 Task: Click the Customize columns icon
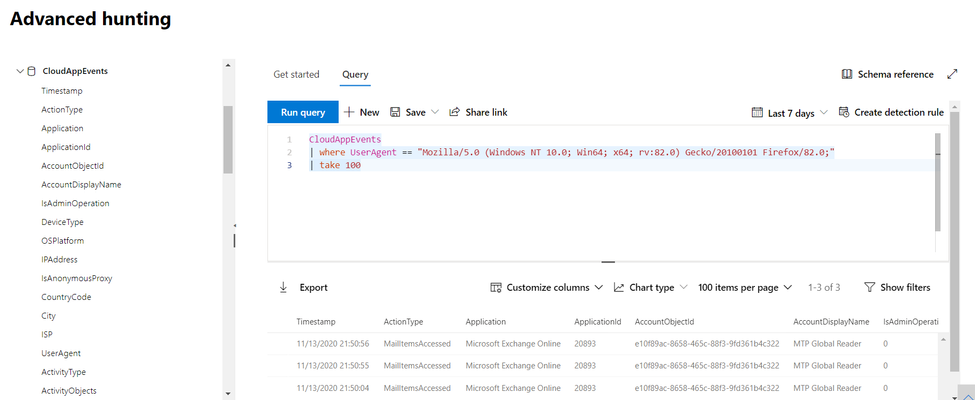[496, 287]
